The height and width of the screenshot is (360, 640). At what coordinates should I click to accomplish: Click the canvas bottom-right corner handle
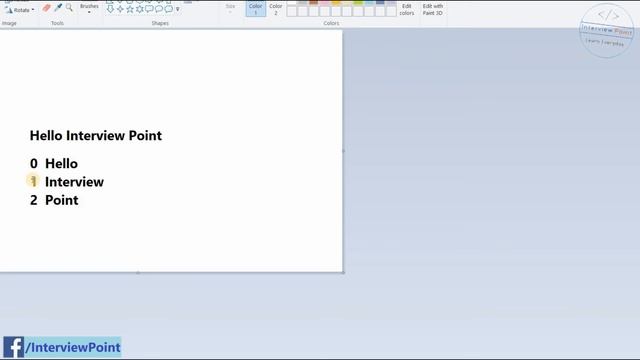click(343, 272)
